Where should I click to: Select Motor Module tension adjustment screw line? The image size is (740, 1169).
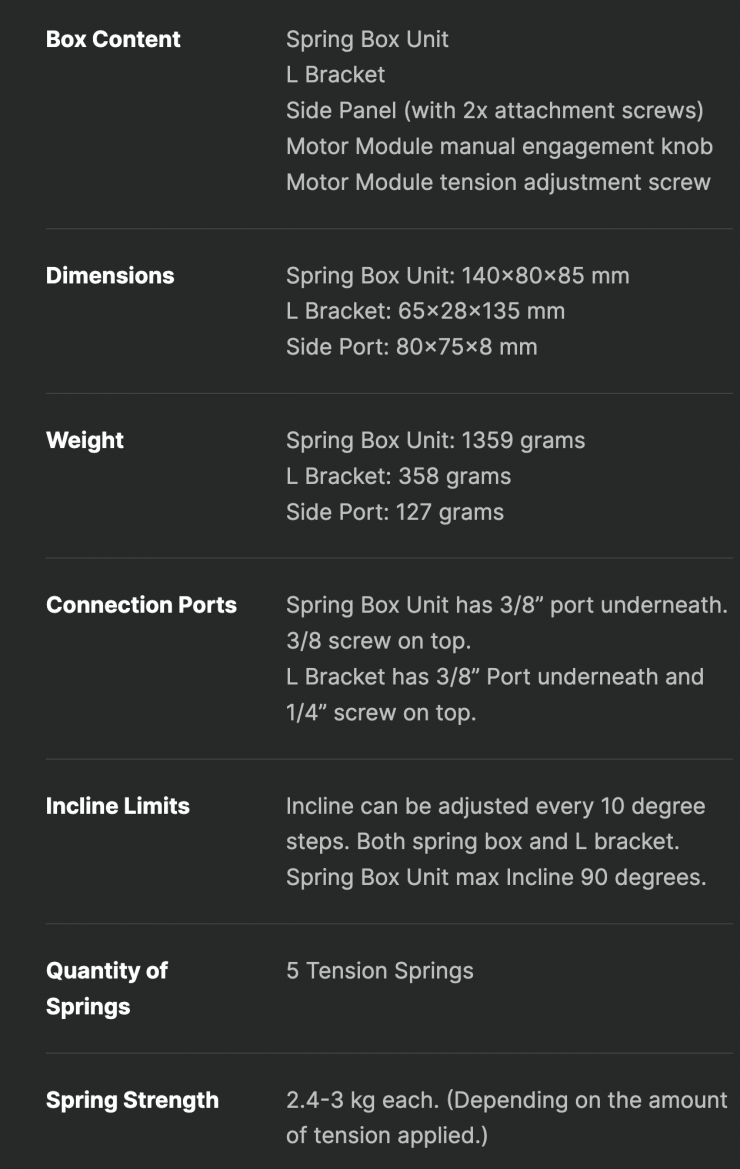498,183
